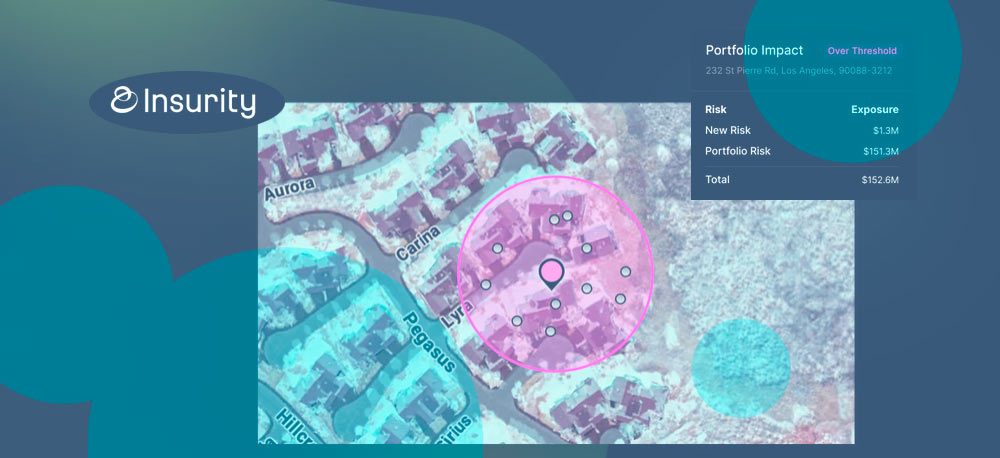Select the New Risk row label
The image size is (1000, 458).
click(728, 130)
